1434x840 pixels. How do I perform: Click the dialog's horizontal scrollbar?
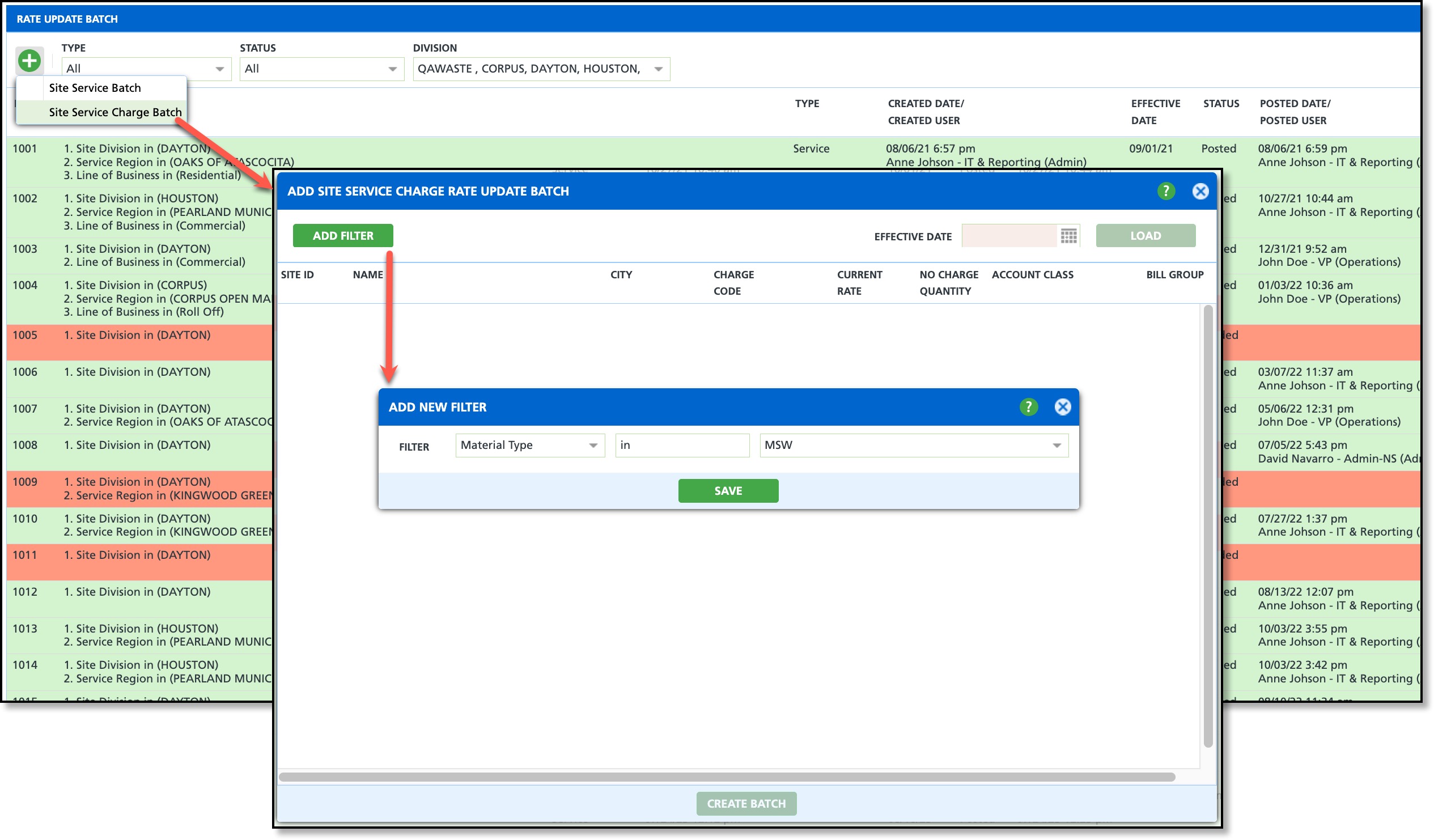pos(727,777)
